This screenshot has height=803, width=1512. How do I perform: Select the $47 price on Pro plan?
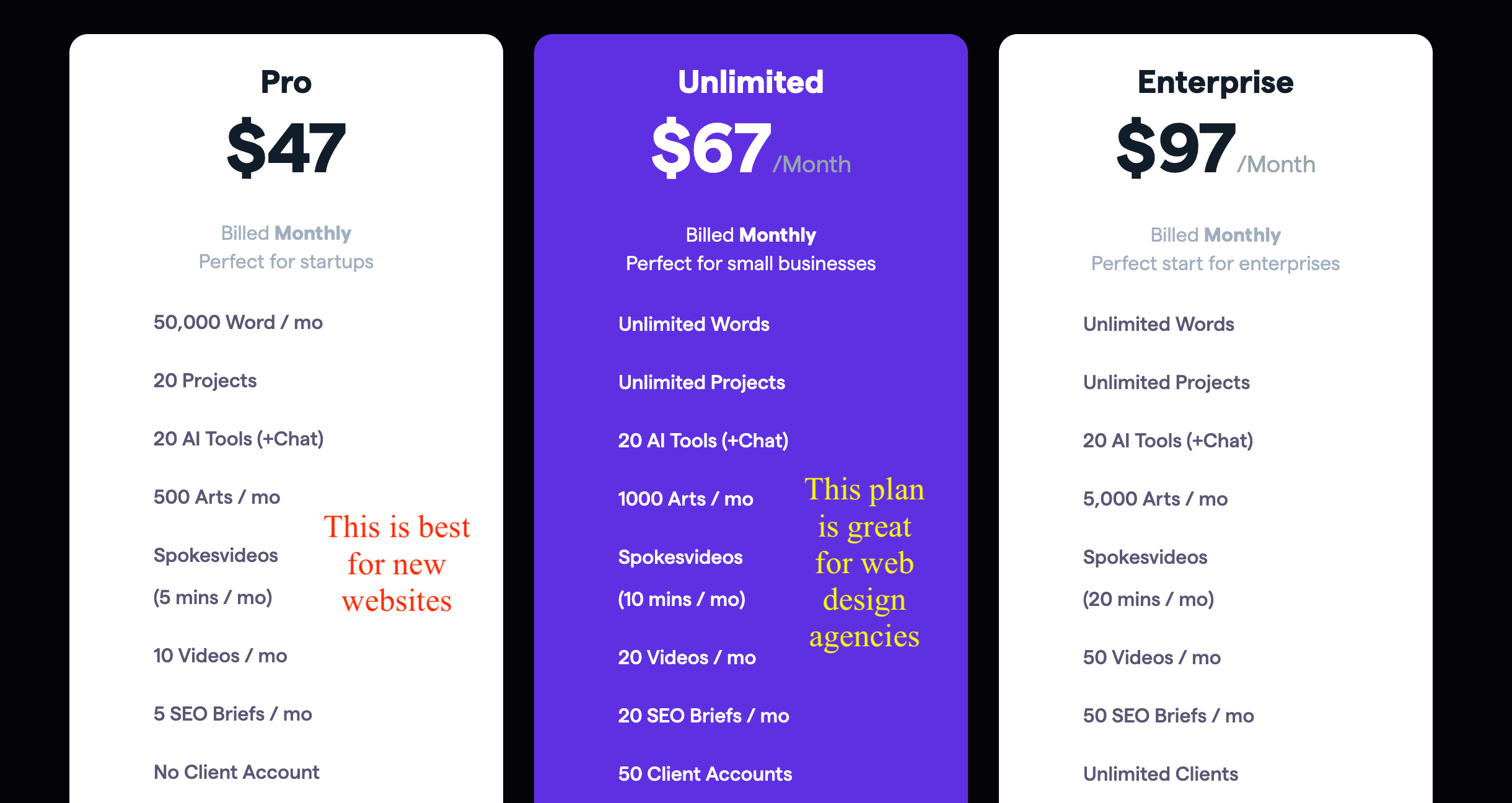[x=286, y=148]
